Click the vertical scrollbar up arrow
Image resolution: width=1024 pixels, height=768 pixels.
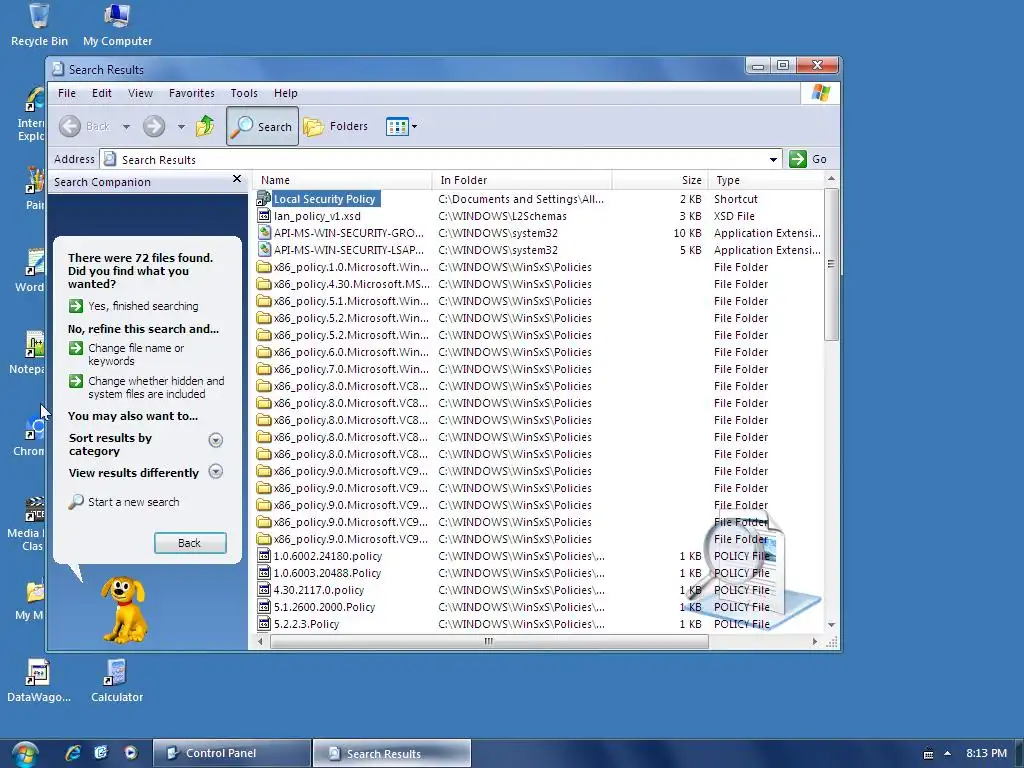831,178
